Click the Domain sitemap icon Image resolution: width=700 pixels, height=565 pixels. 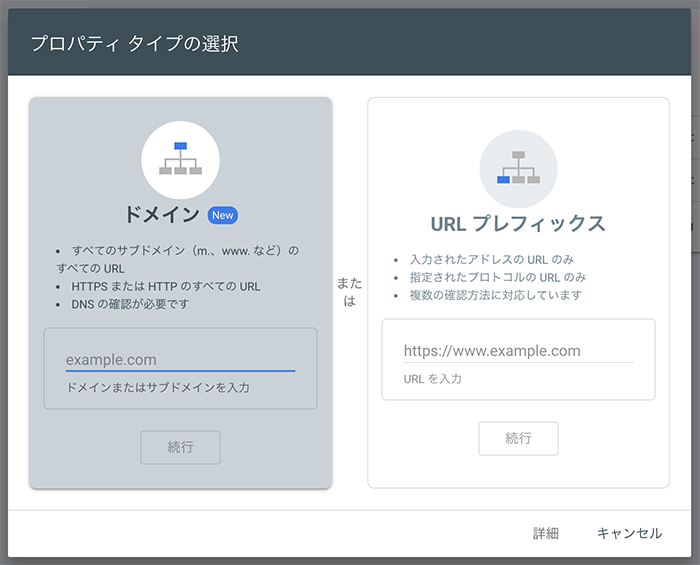point(180,160)
